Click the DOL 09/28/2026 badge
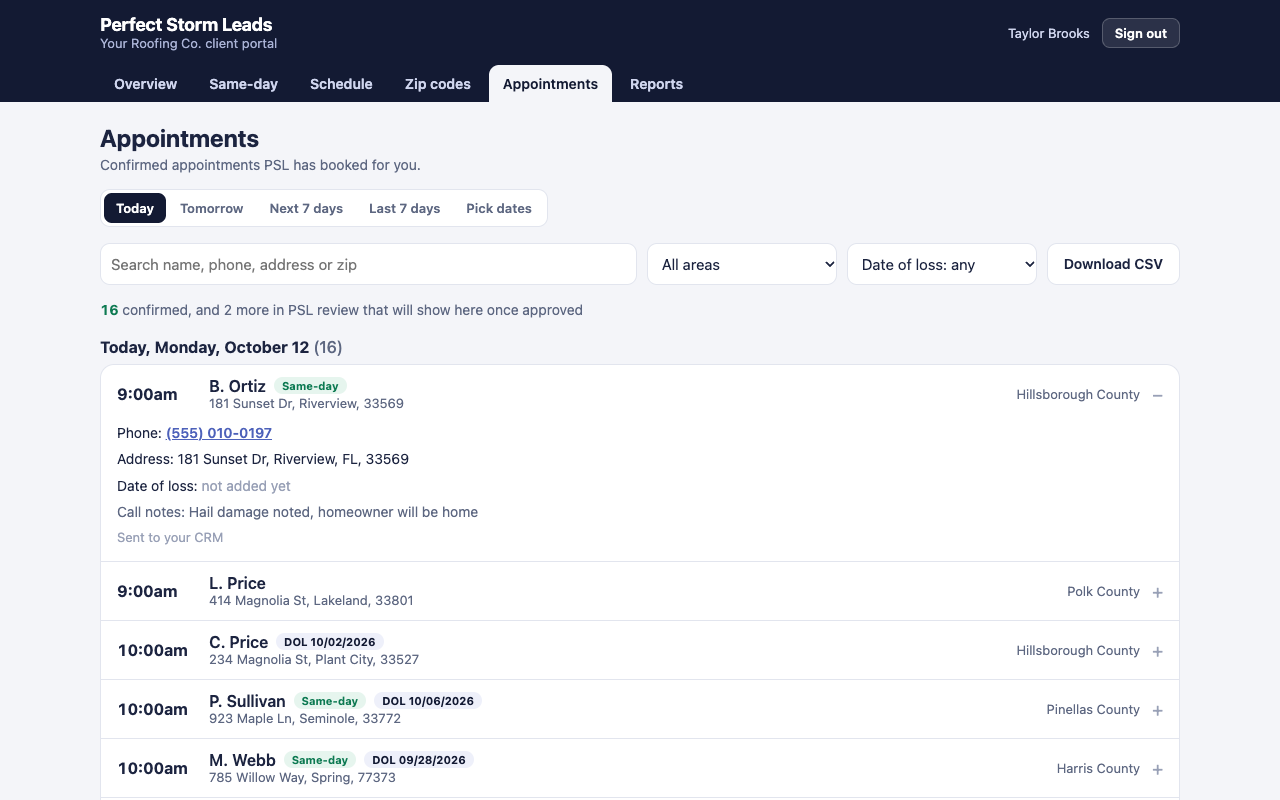 (419, 760)
